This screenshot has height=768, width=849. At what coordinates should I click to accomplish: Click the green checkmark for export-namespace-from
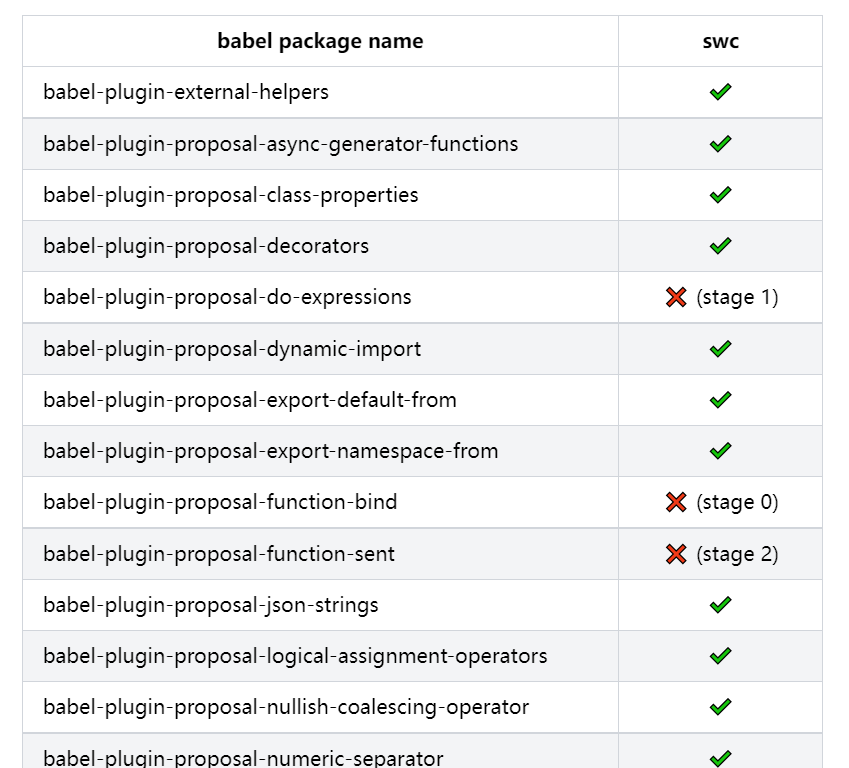[x=720, y=451]
